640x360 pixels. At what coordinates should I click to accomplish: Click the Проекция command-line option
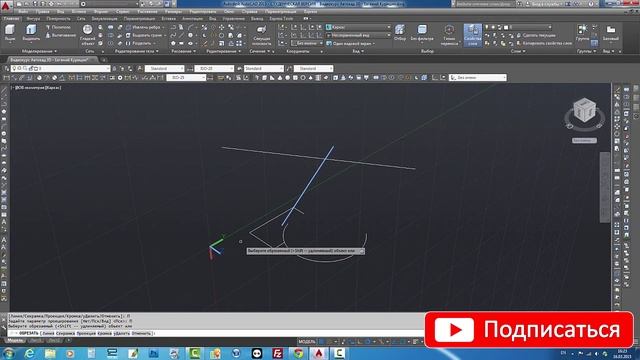(x=86, y=333)
